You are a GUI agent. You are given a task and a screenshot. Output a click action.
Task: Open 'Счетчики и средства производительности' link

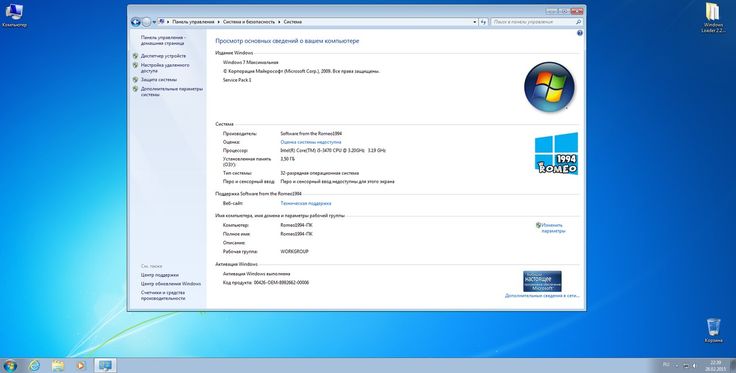[163, 296]
